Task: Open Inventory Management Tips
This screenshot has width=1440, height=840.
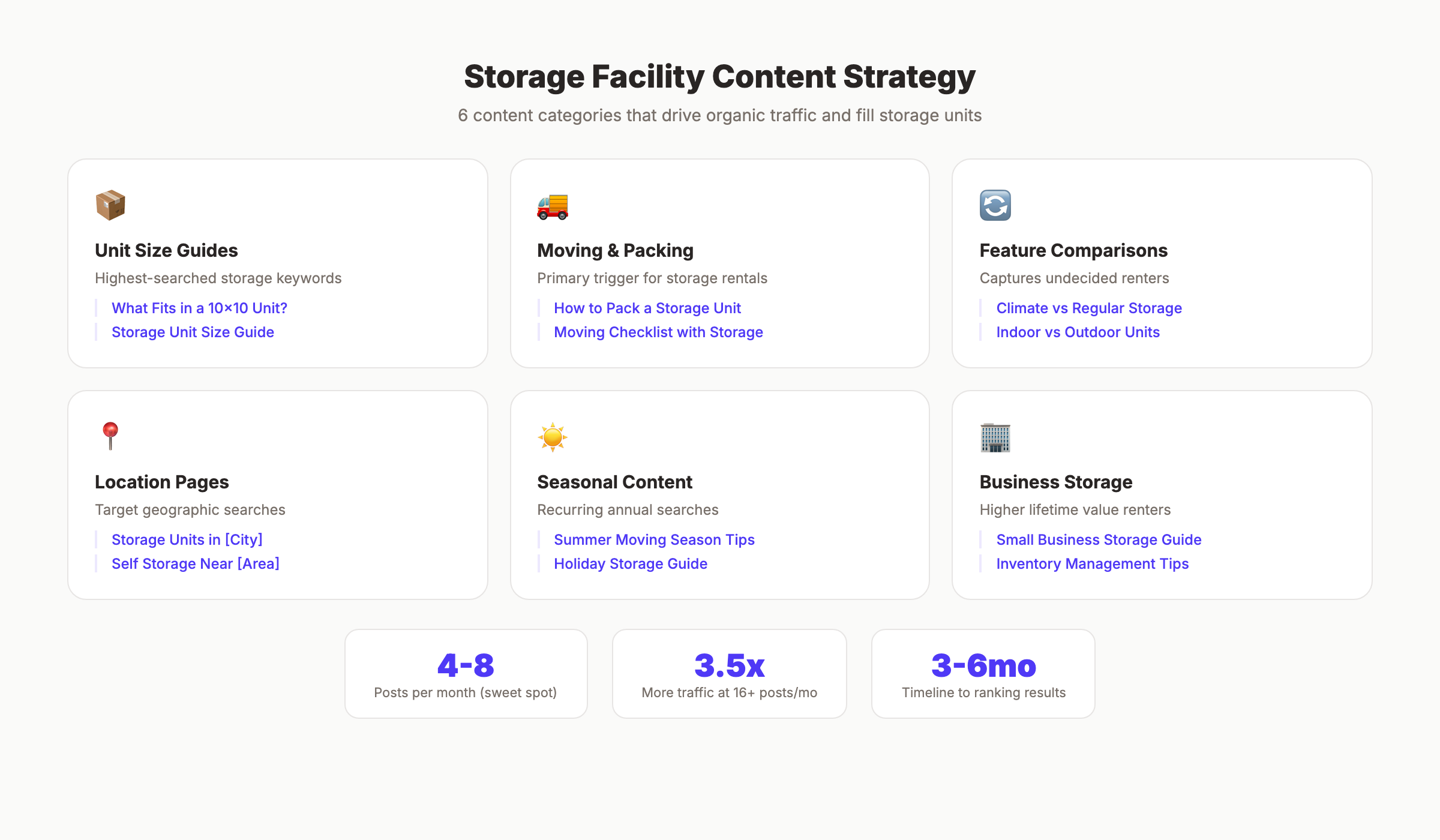Action: [x=1092, y=563]
